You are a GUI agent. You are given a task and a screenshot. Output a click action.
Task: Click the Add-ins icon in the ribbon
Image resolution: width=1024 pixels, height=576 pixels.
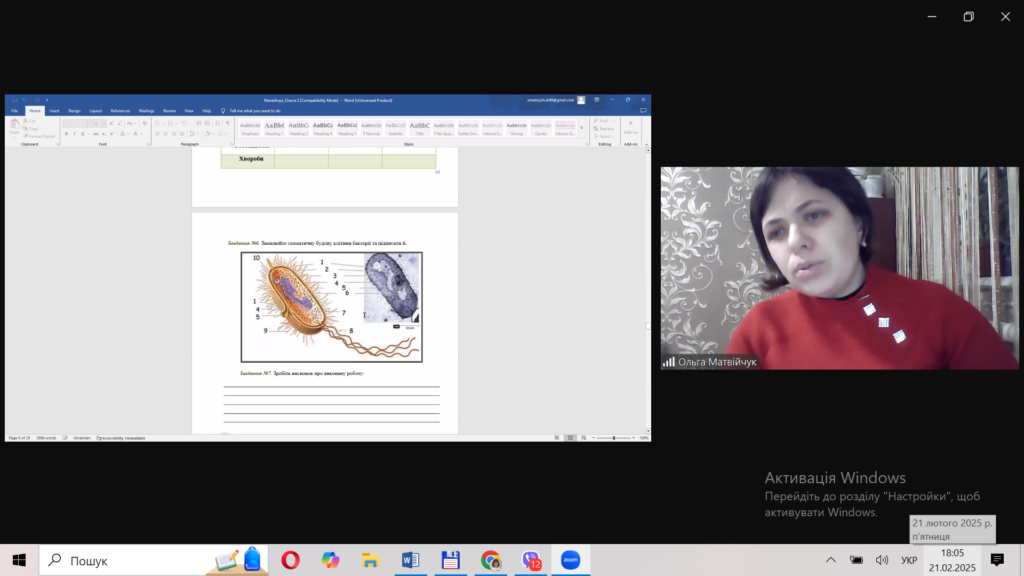coord(630,127)
